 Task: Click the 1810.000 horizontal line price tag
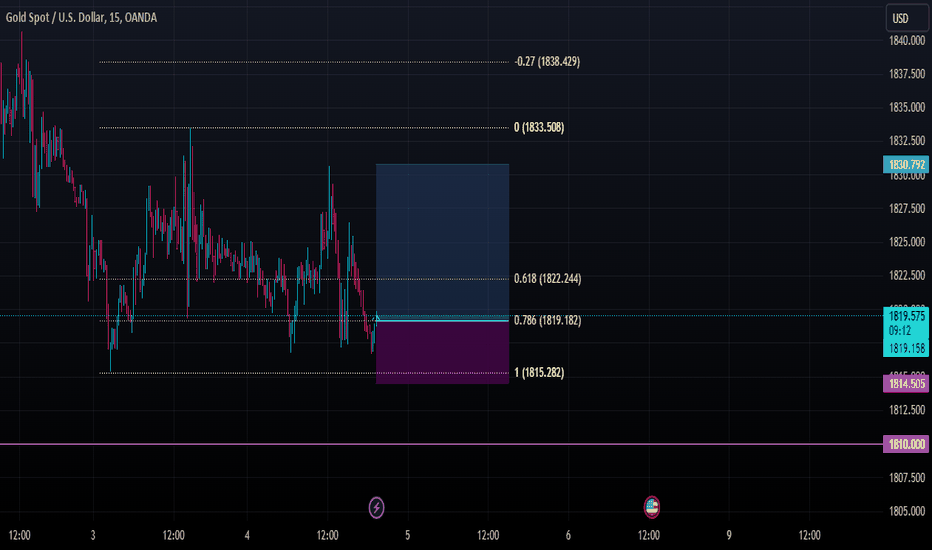[906, 444]
